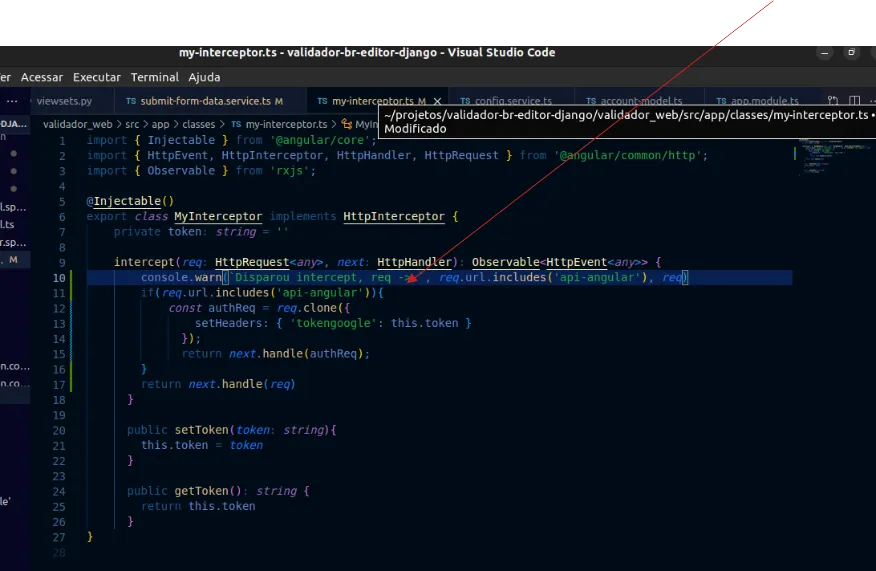Expand the classes breadcrumb folder
This screenshot has width=876, height=571.
point(199,124)
